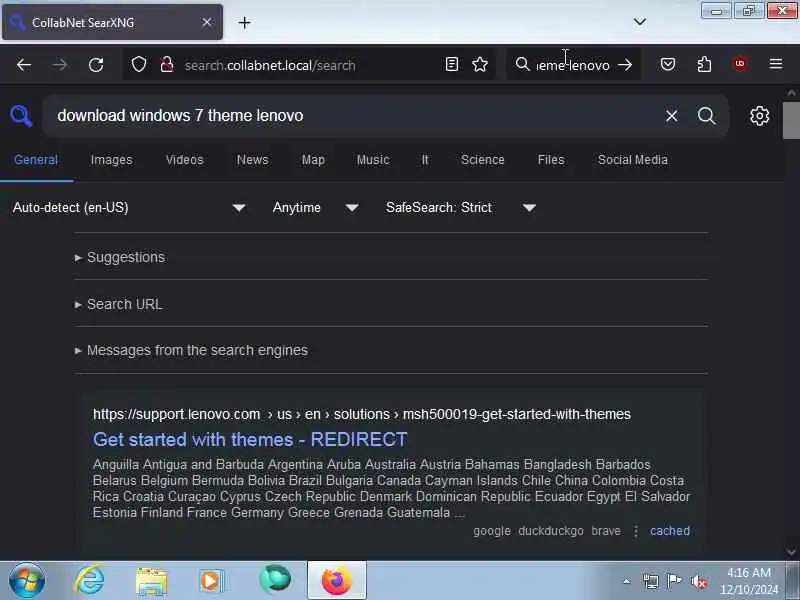The image size is (800, 600).
Task: Show hidden system tray icons
Action: 627,581
